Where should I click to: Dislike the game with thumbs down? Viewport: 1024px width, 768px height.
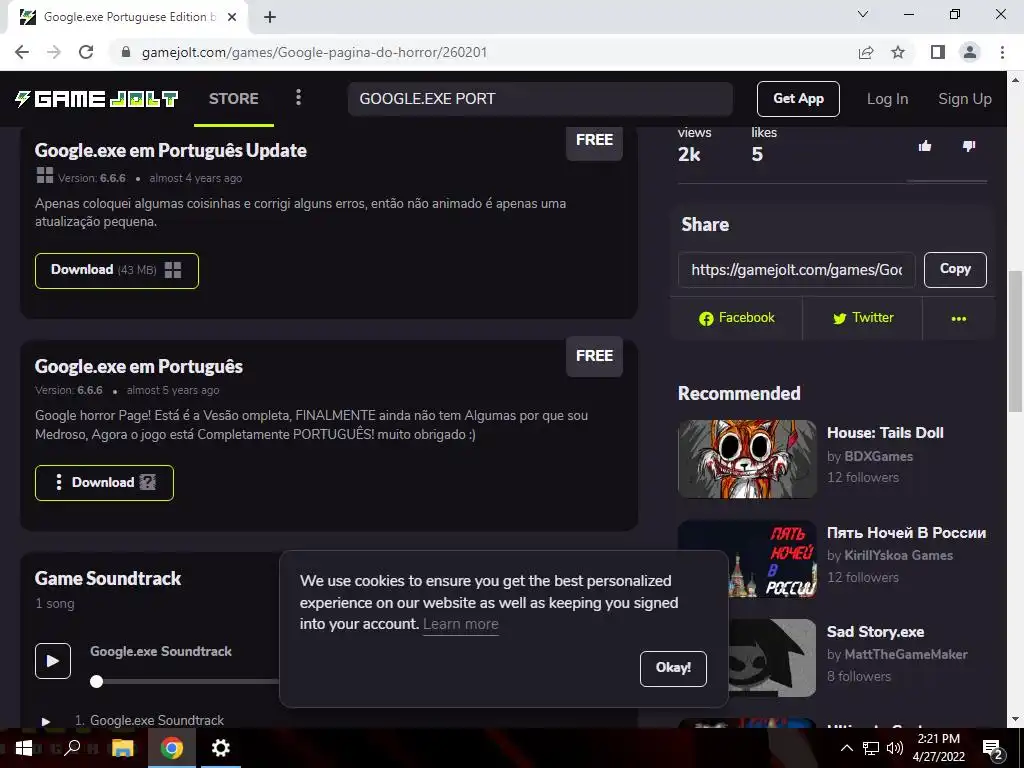[969, 146]
